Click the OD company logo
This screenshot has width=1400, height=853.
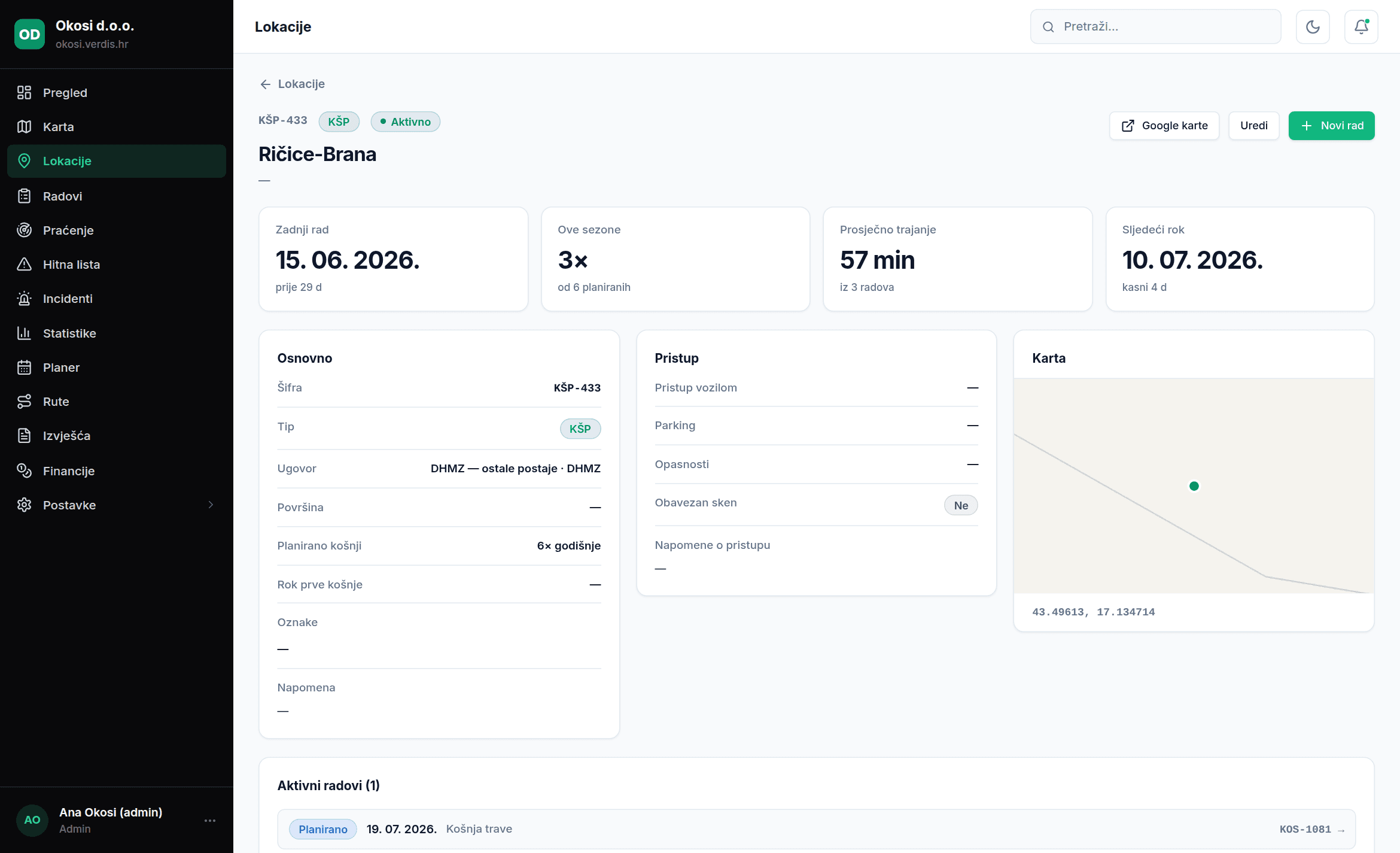[29, 34]
